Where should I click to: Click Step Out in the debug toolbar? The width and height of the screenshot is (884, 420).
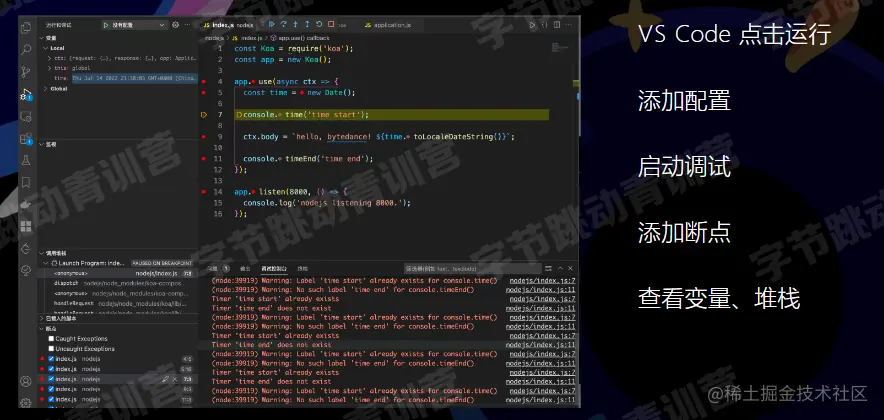[307, 24]
